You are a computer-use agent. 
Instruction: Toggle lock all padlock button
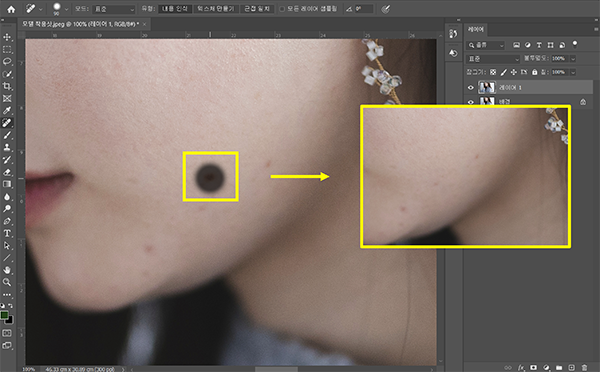pyautogui.click(x=535, y=72)
